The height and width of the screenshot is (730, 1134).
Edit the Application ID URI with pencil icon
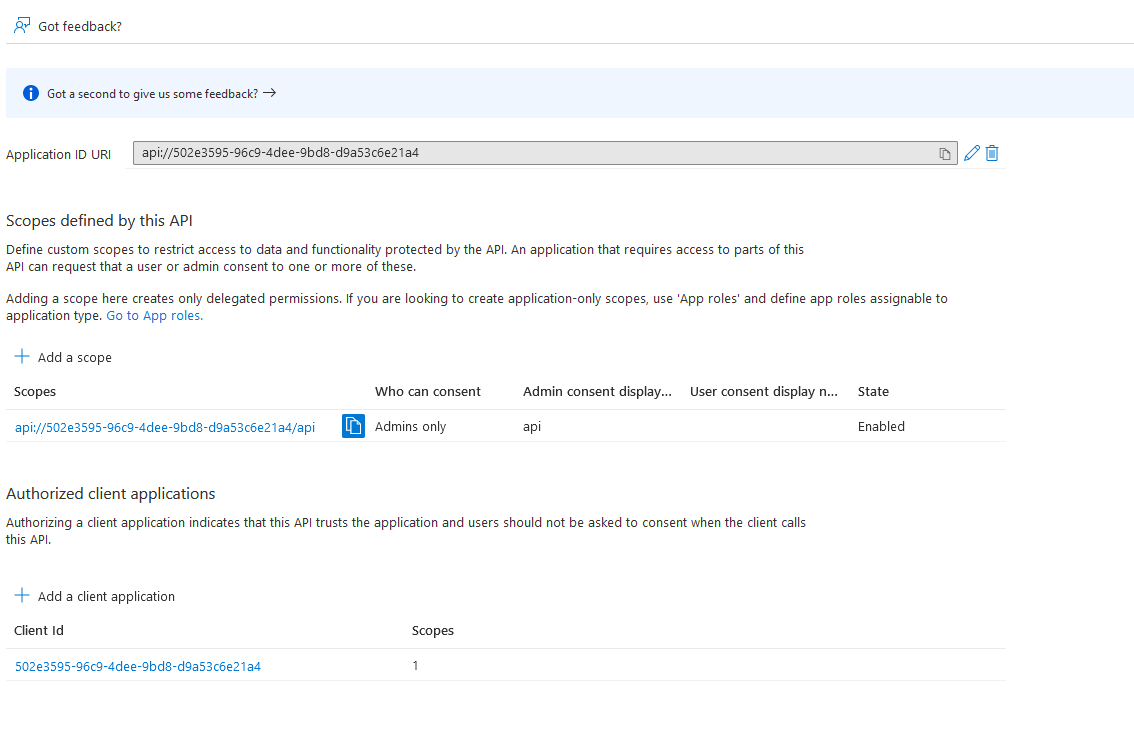coord(971,153)
